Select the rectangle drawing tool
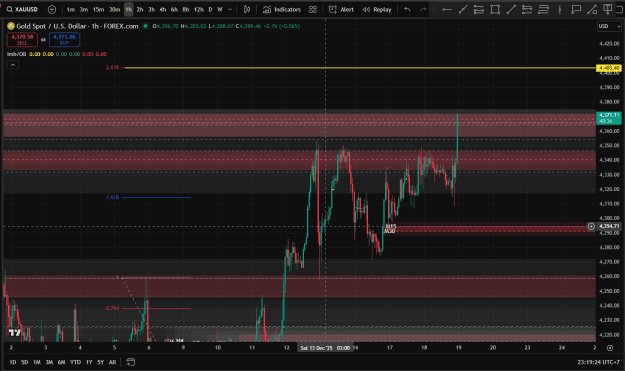 495,9
